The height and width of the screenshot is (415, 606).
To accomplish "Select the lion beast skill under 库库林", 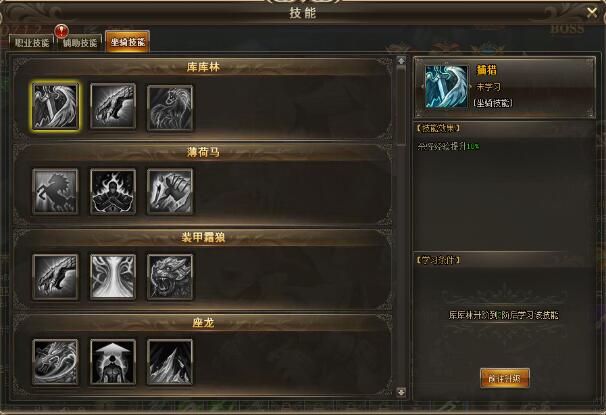I will click(170, 107).
